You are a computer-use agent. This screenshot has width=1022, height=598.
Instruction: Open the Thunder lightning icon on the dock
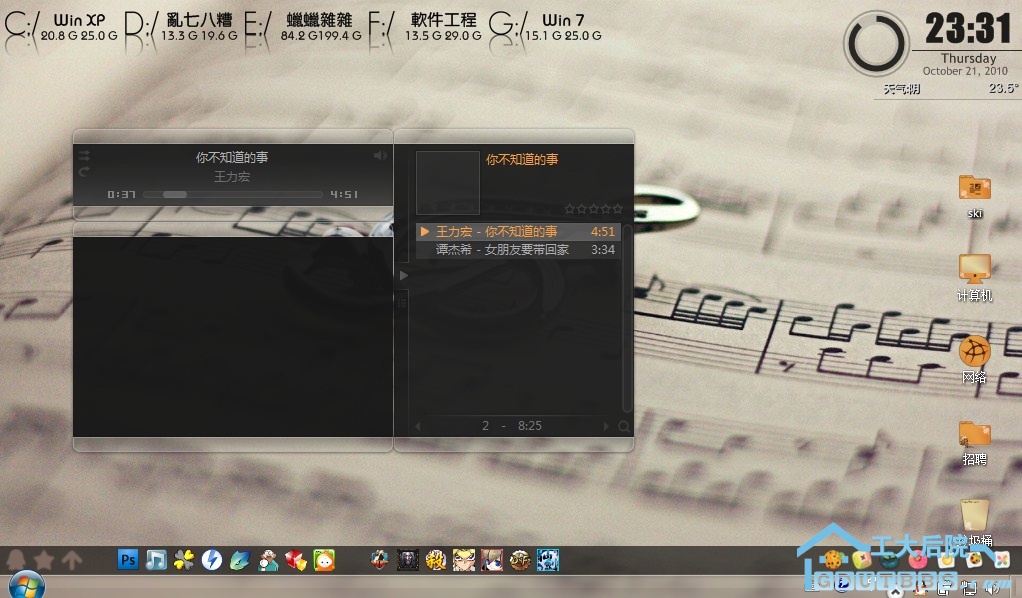click(211, 560)
